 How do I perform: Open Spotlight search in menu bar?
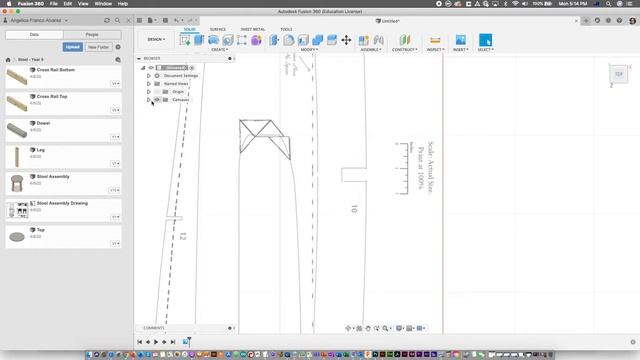pyautogui.click(x=608, y=4)
